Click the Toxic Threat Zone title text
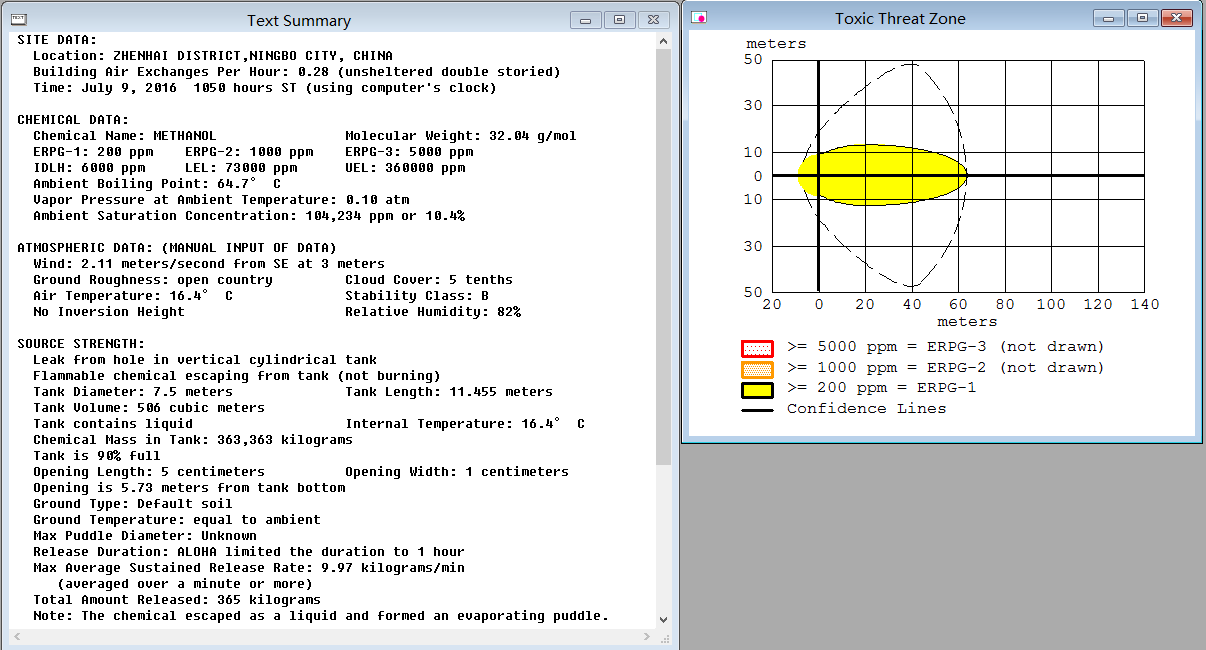The height and width of the screenshot is (650, 1206). click(900, 18)
